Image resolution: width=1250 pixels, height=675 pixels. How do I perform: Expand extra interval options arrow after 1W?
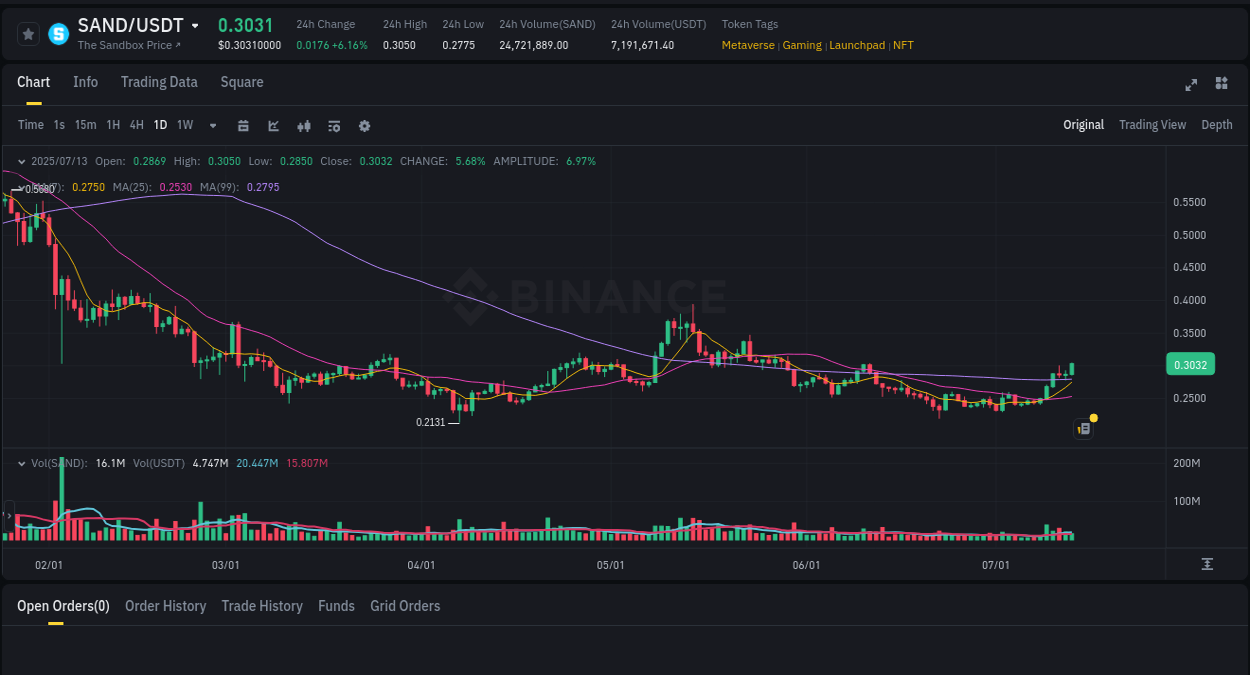click(212, 125)
